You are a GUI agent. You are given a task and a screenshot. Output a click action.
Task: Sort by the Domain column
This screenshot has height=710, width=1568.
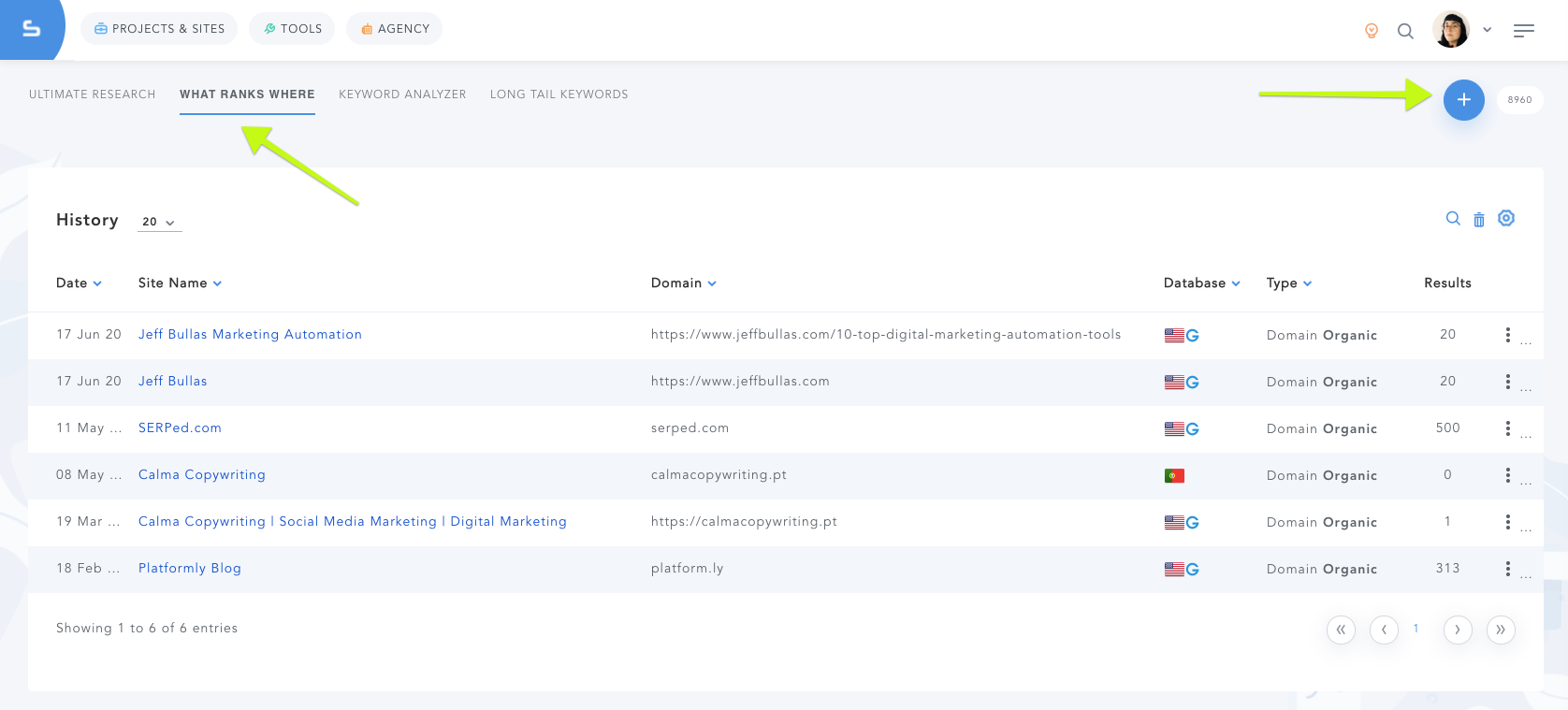[x=684, y=283]
